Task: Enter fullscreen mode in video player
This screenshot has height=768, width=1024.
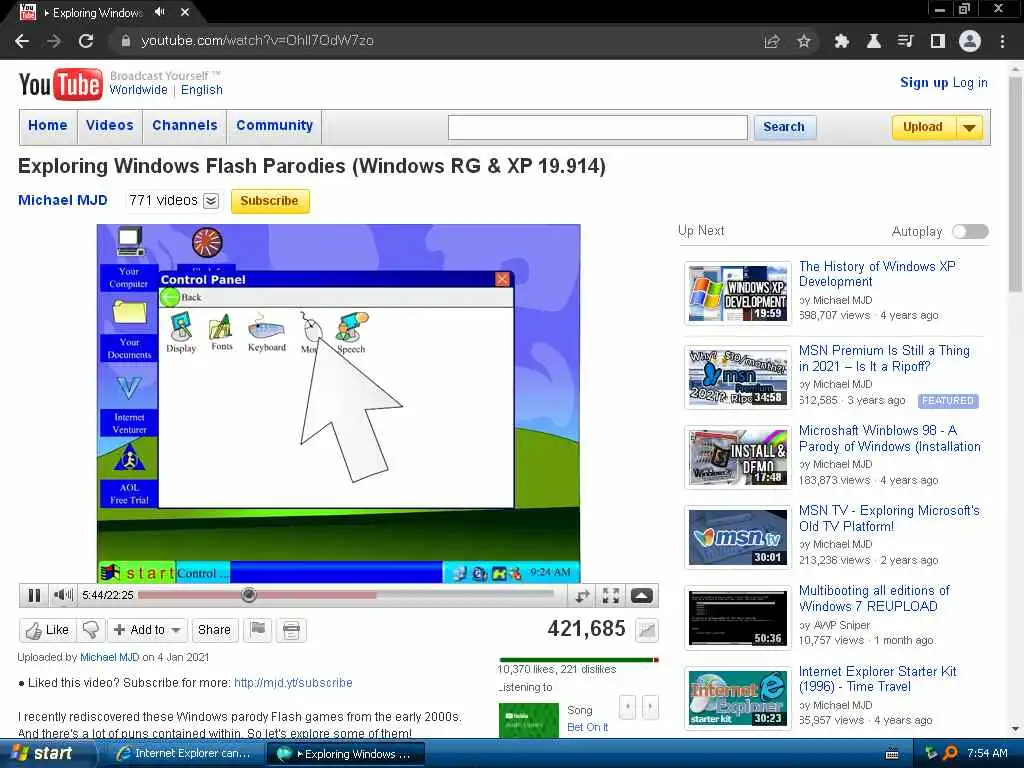Action: click(611, 595)
